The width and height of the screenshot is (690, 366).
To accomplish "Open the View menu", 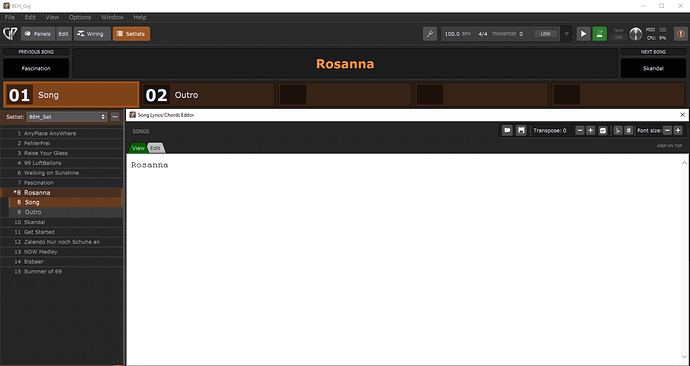I will point(52,17).
